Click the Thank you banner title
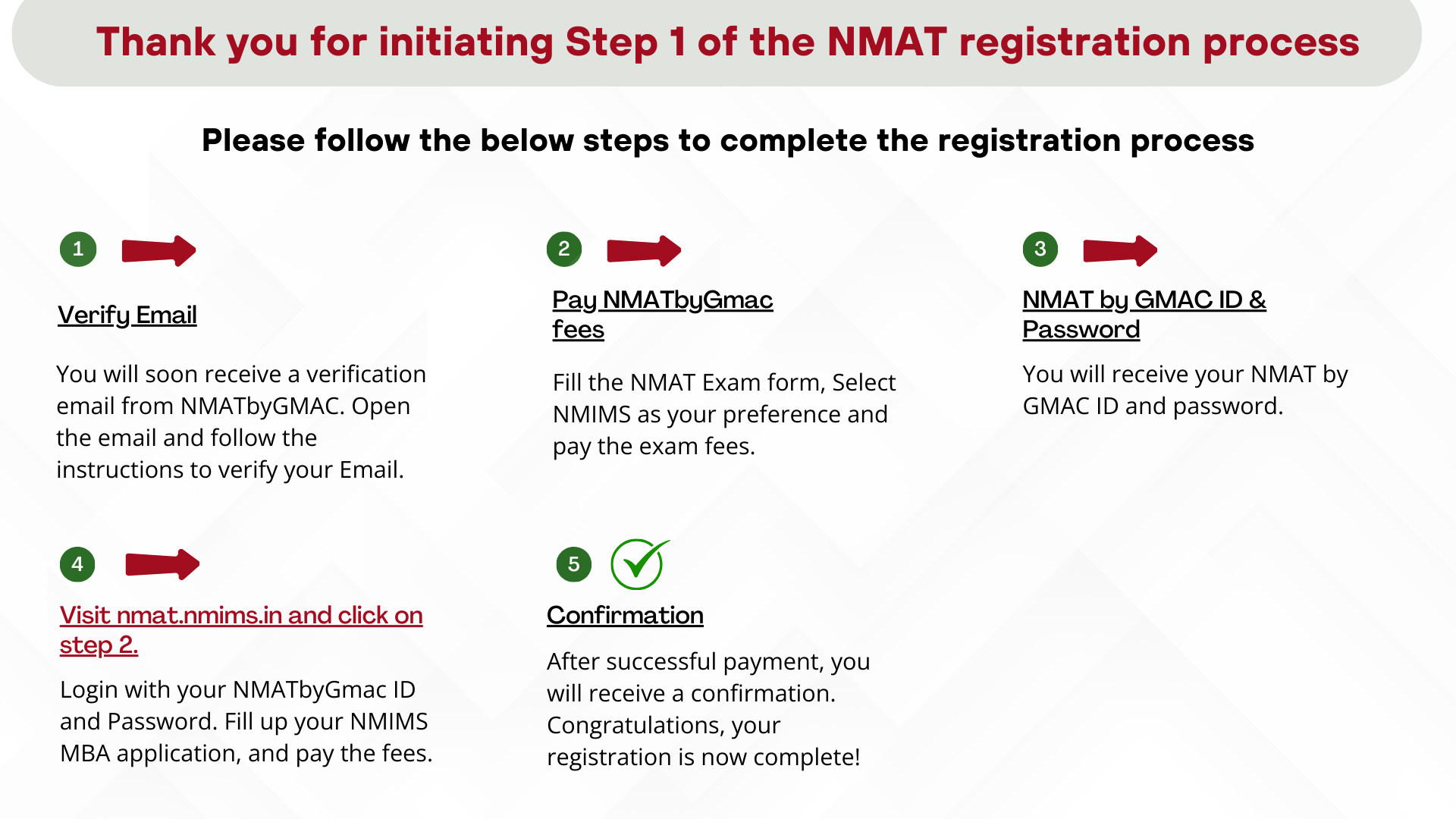The height and width of the screenshot is (819, 1456). [728, 42]
